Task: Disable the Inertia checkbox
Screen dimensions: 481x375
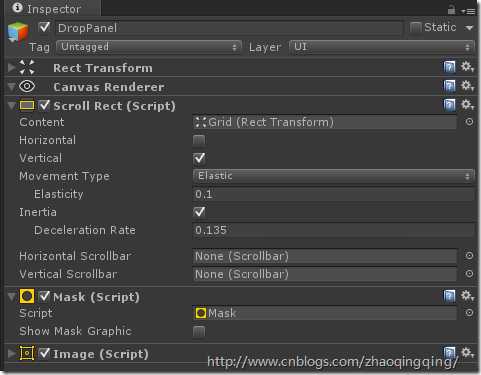Action: (199, 212)
